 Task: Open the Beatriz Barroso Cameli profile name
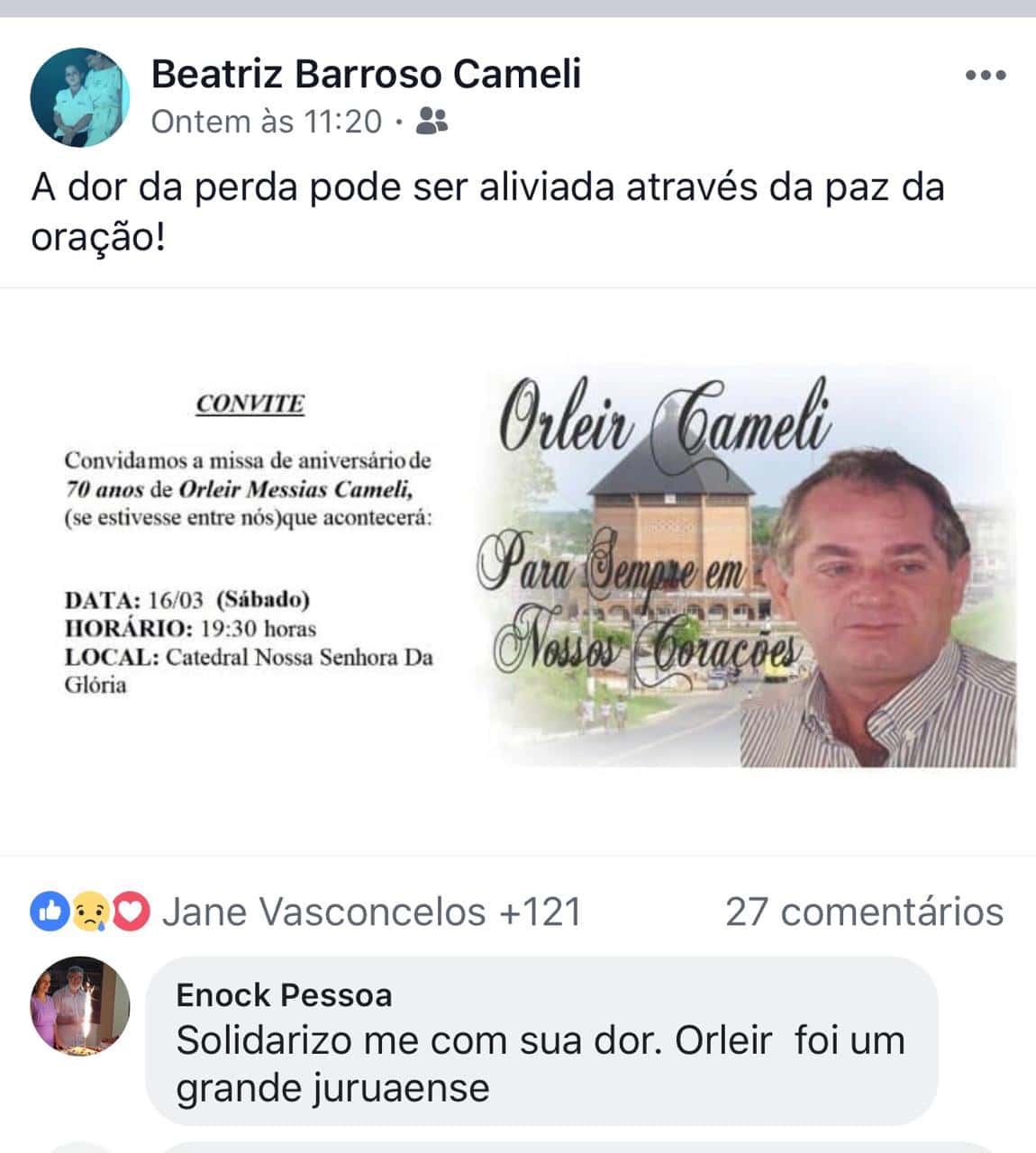click(366, 74)
